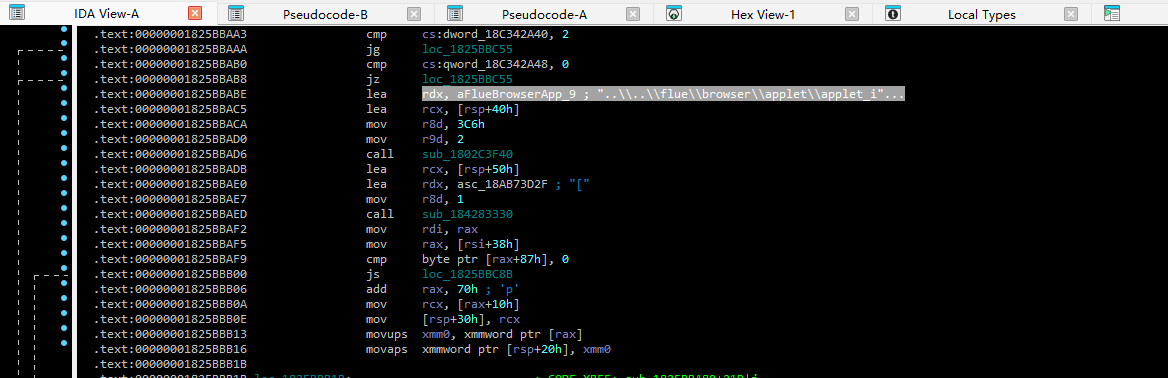Close the IDA View-A tab
Screen dimensions: 1168x378
(195, 13)
